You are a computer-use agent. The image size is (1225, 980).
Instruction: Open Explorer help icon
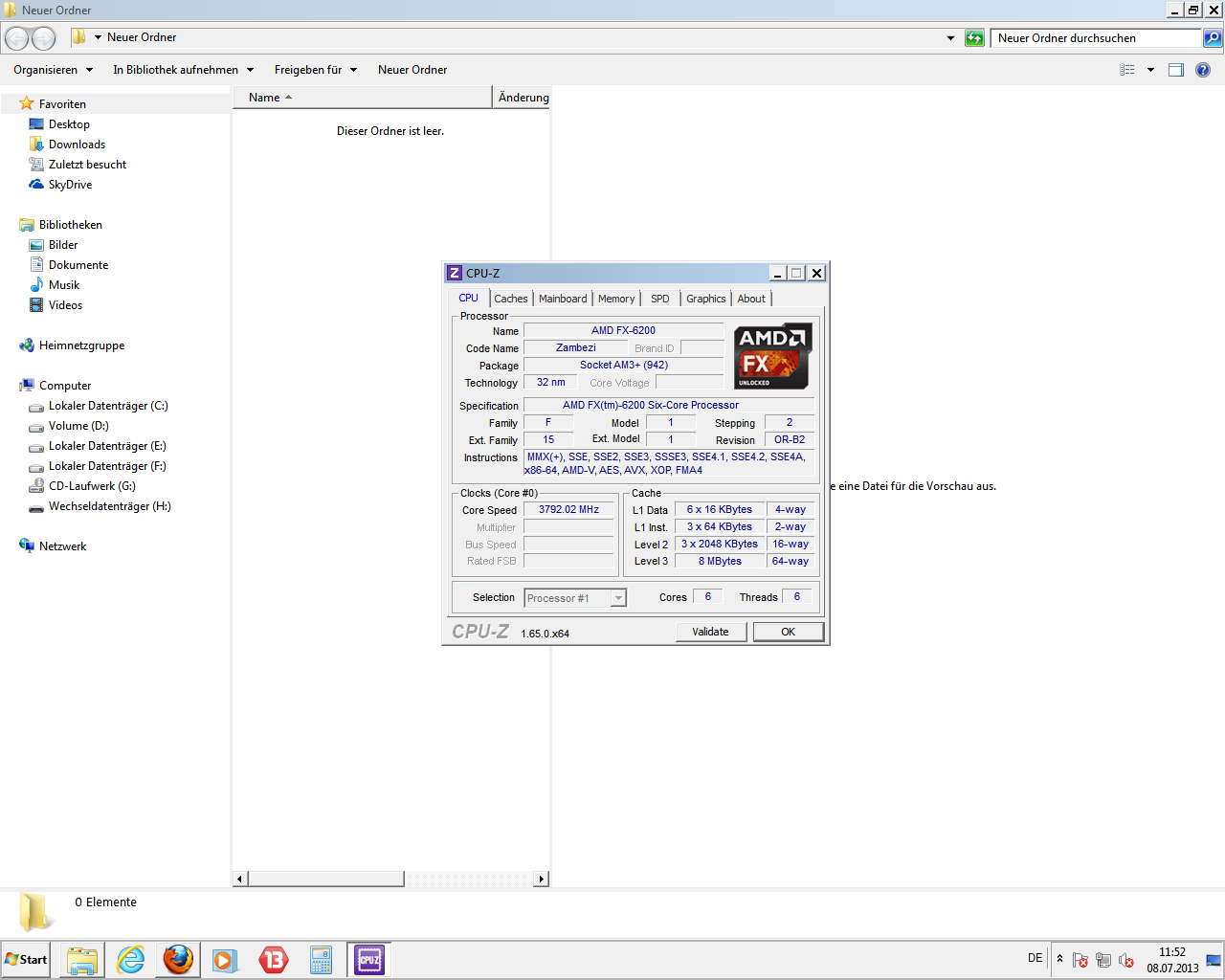(1203, 70)
